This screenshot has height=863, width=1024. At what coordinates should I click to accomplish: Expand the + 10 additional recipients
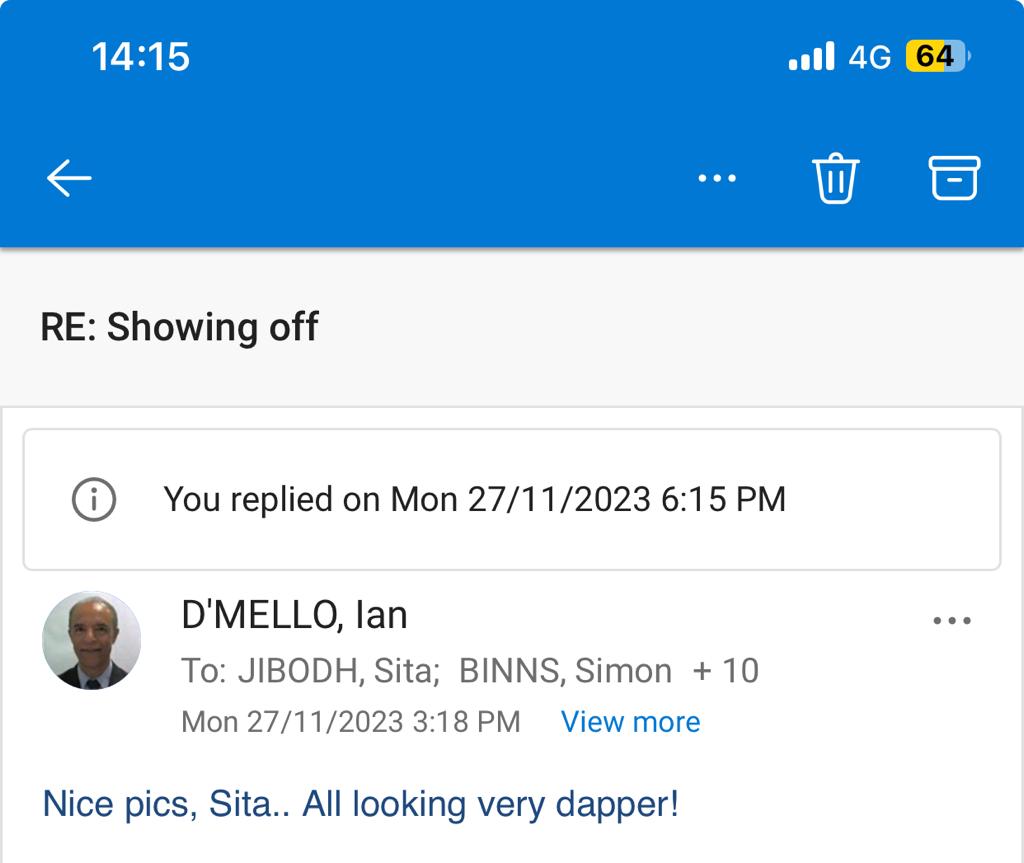(x=726, y=671)
